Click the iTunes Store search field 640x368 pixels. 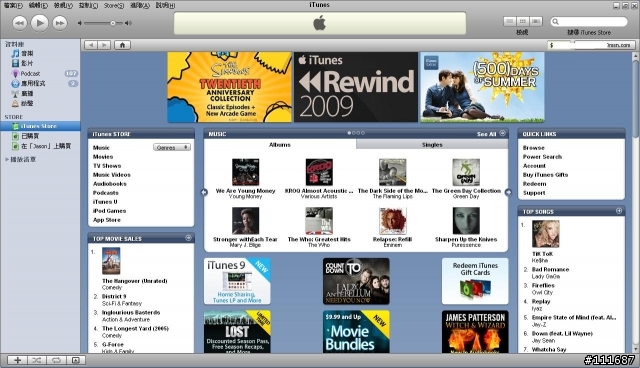589,22
